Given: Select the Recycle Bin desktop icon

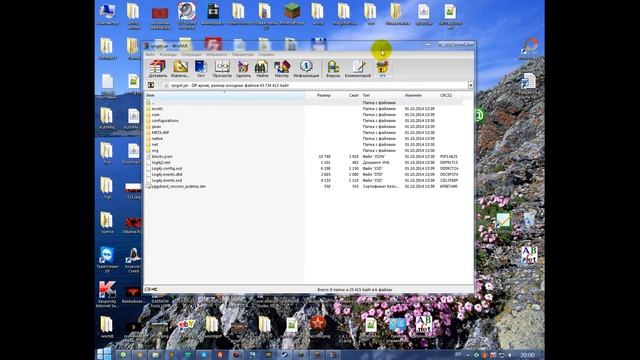Looking at the screenshot, I should (x=529, y=220).
